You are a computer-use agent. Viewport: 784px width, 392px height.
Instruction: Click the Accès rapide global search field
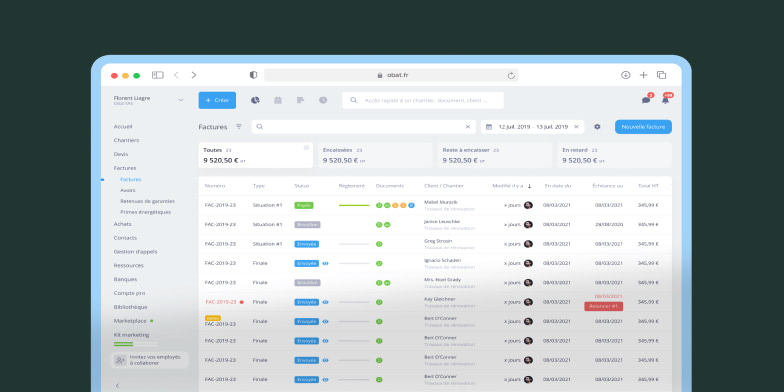pos(423,100)
